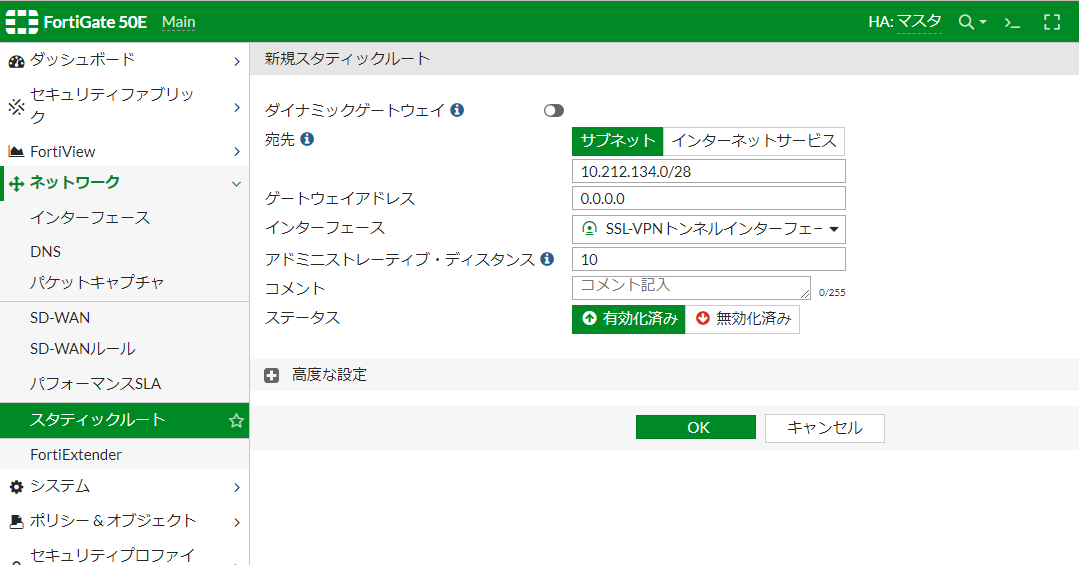Expand the セキュリティファブリック menu chevron

click(x=237, y=107)
